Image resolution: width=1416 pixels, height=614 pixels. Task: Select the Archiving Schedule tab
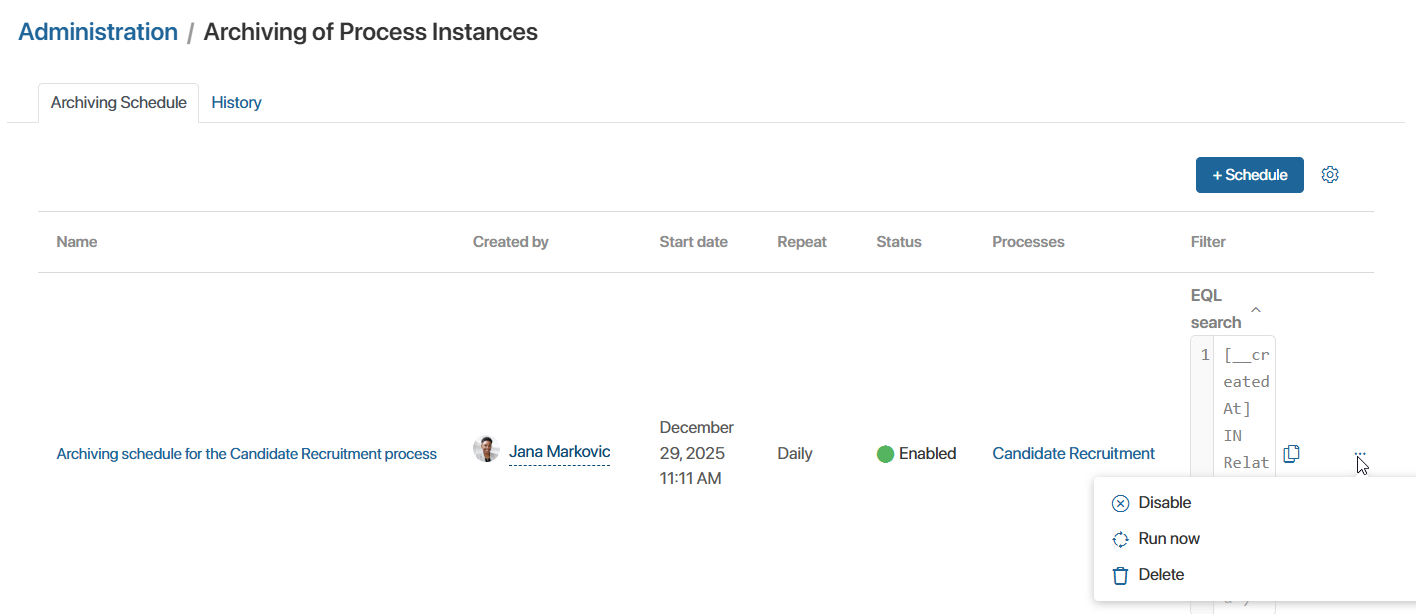(118, 103)
